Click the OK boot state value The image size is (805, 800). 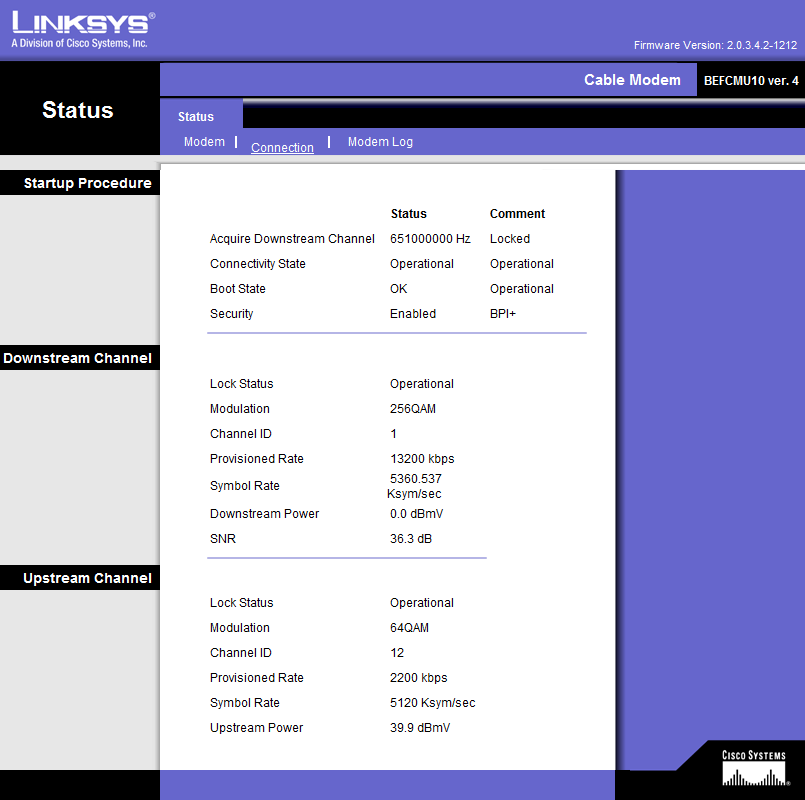point(398,289)
